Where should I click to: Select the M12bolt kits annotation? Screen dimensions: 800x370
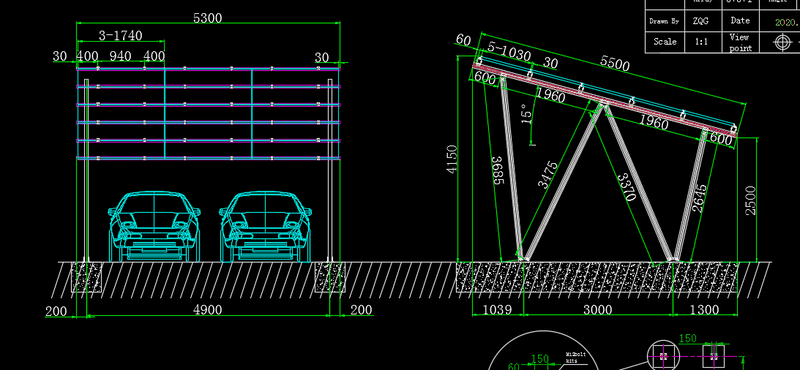[576, 357]
